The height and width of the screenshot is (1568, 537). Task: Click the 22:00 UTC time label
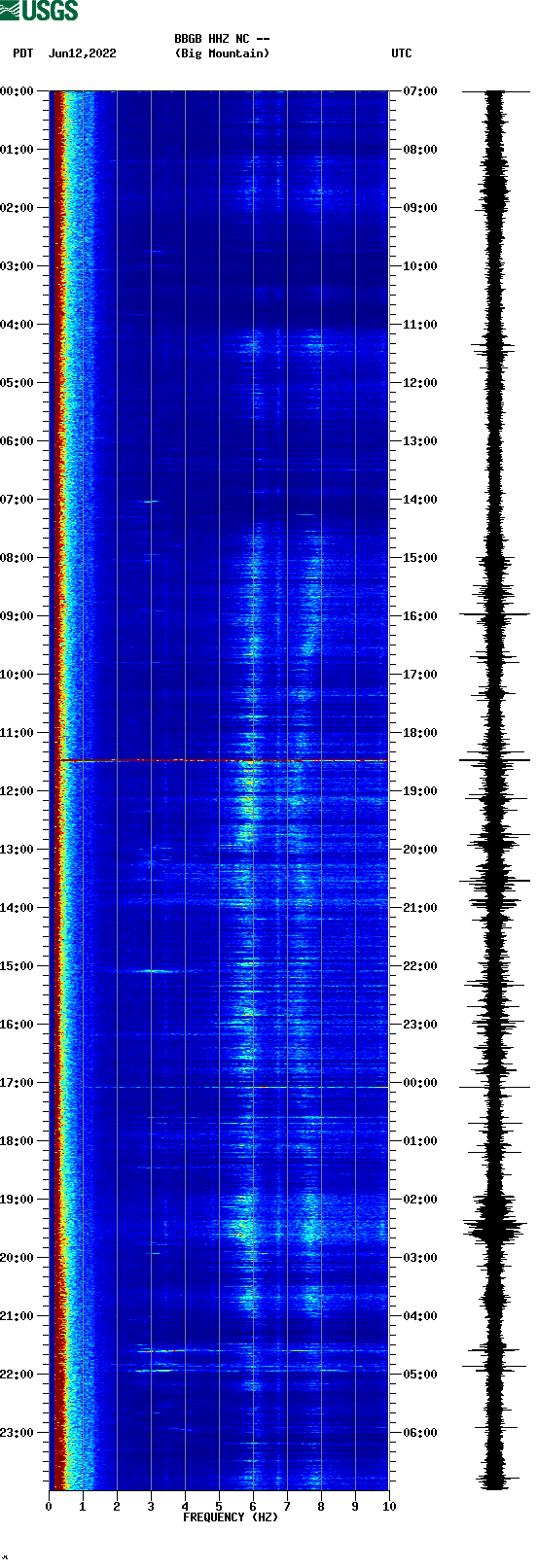(420, 966)
